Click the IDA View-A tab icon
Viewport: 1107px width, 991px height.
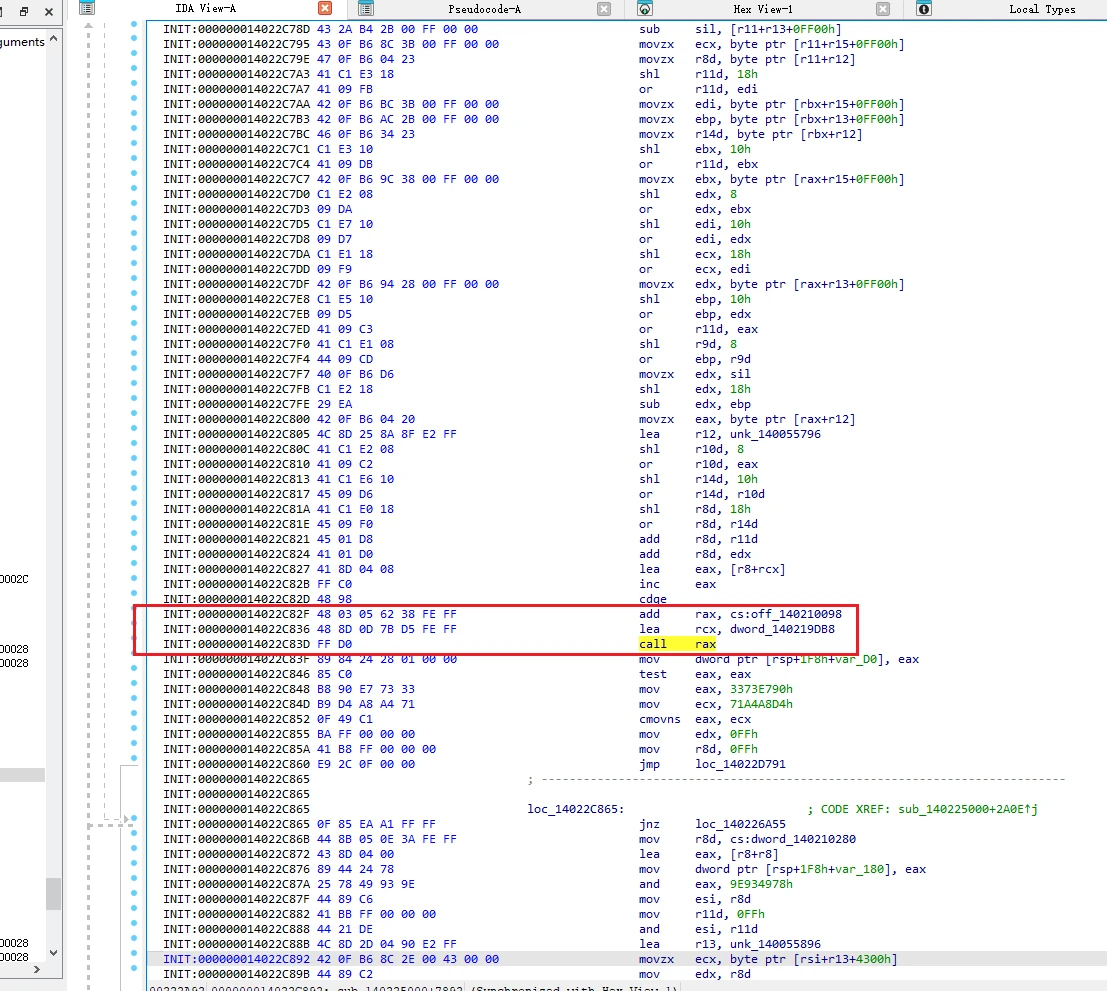click(x=87, y=8)
